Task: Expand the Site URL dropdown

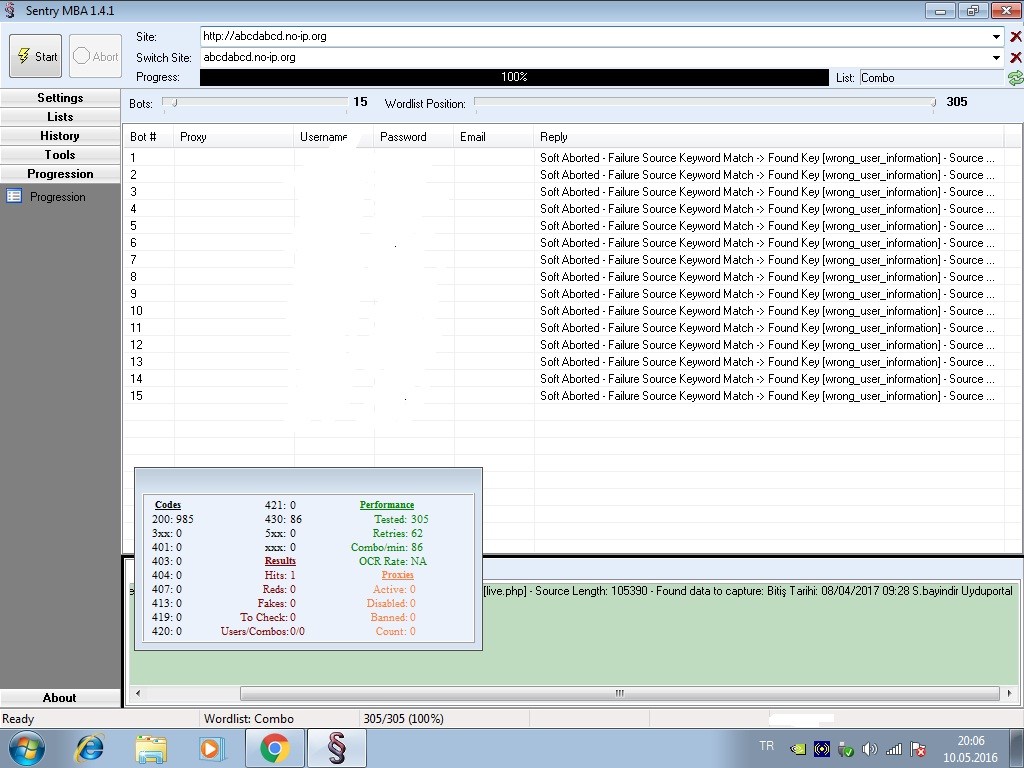Action: click(x=996, y=37)
